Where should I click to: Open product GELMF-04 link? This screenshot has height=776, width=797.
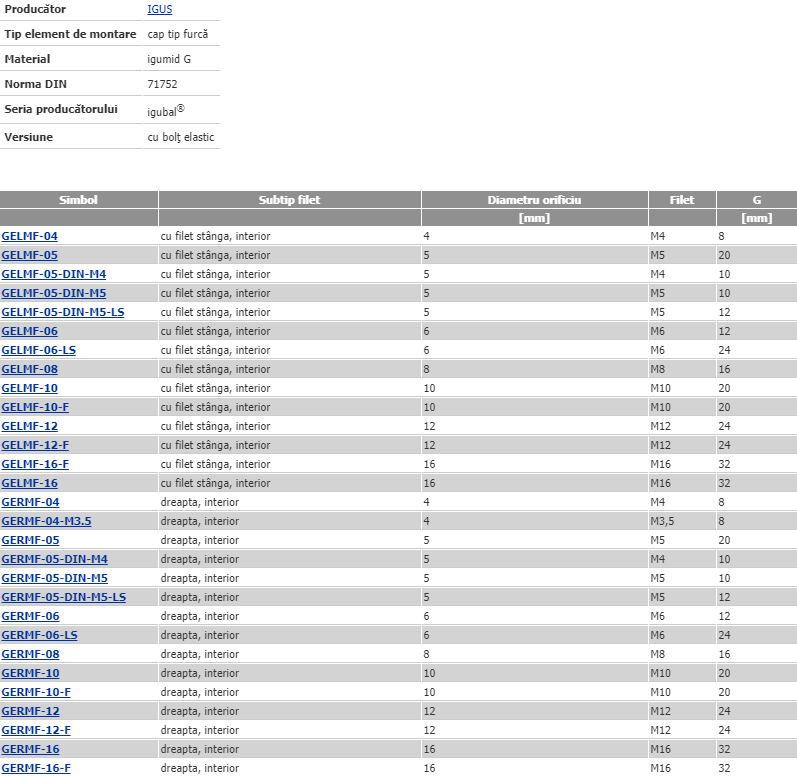[30, 236]
